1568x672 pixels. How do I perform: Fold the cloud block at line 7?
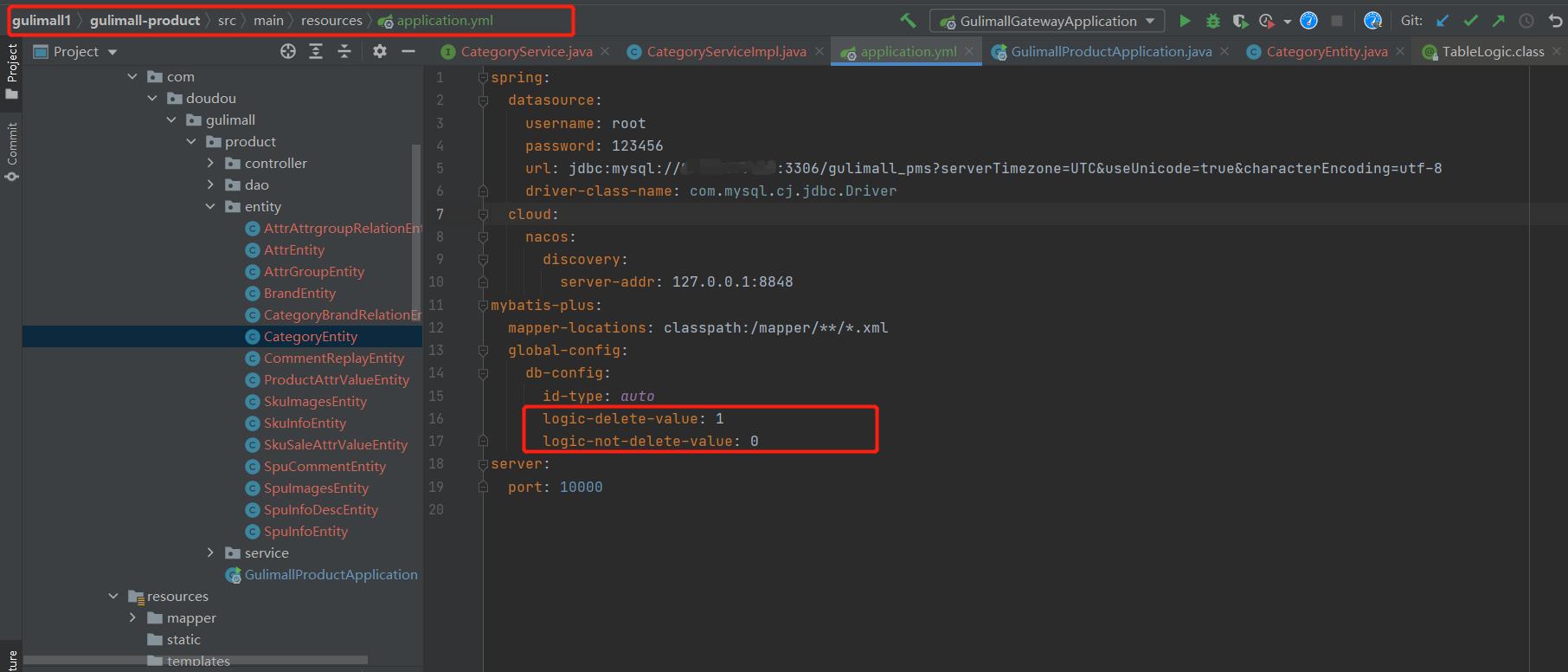click(x=483, y=214)
